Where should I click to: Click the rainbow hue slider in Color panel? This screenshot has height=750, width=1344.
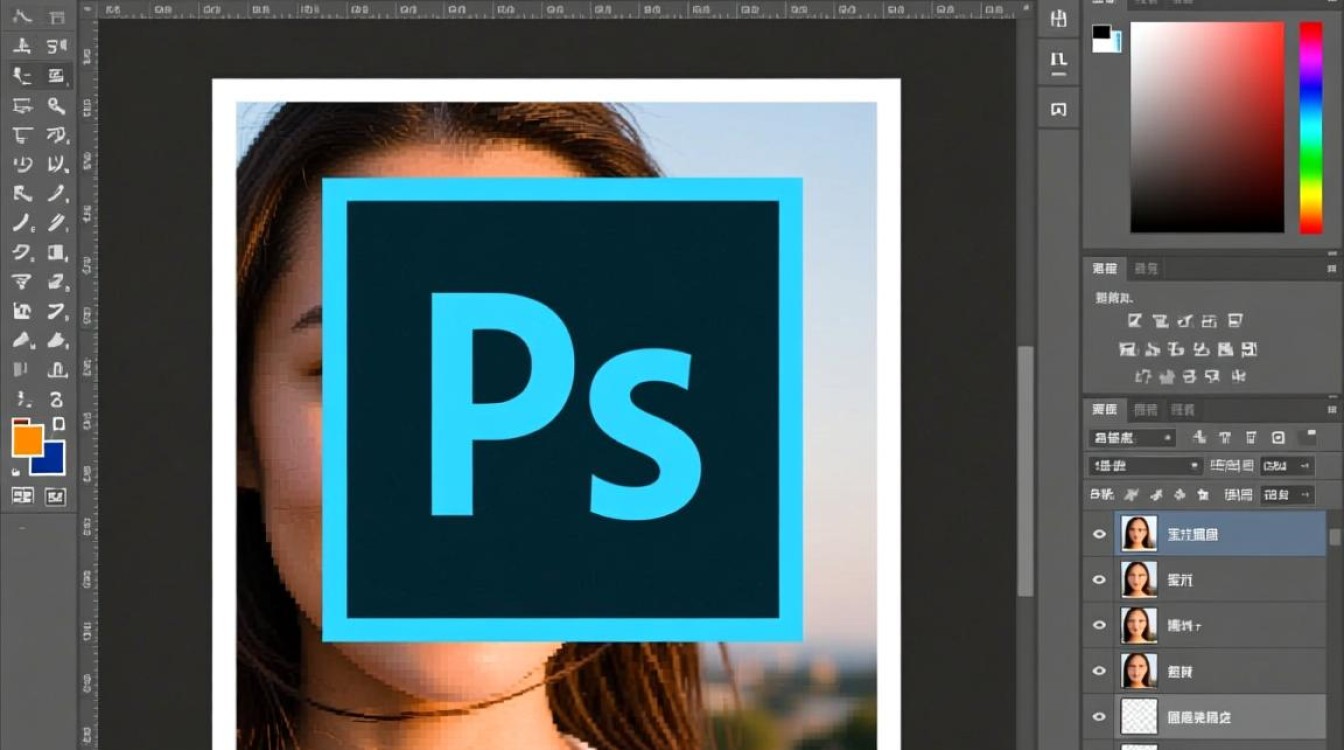click(x=1310, y=128)
